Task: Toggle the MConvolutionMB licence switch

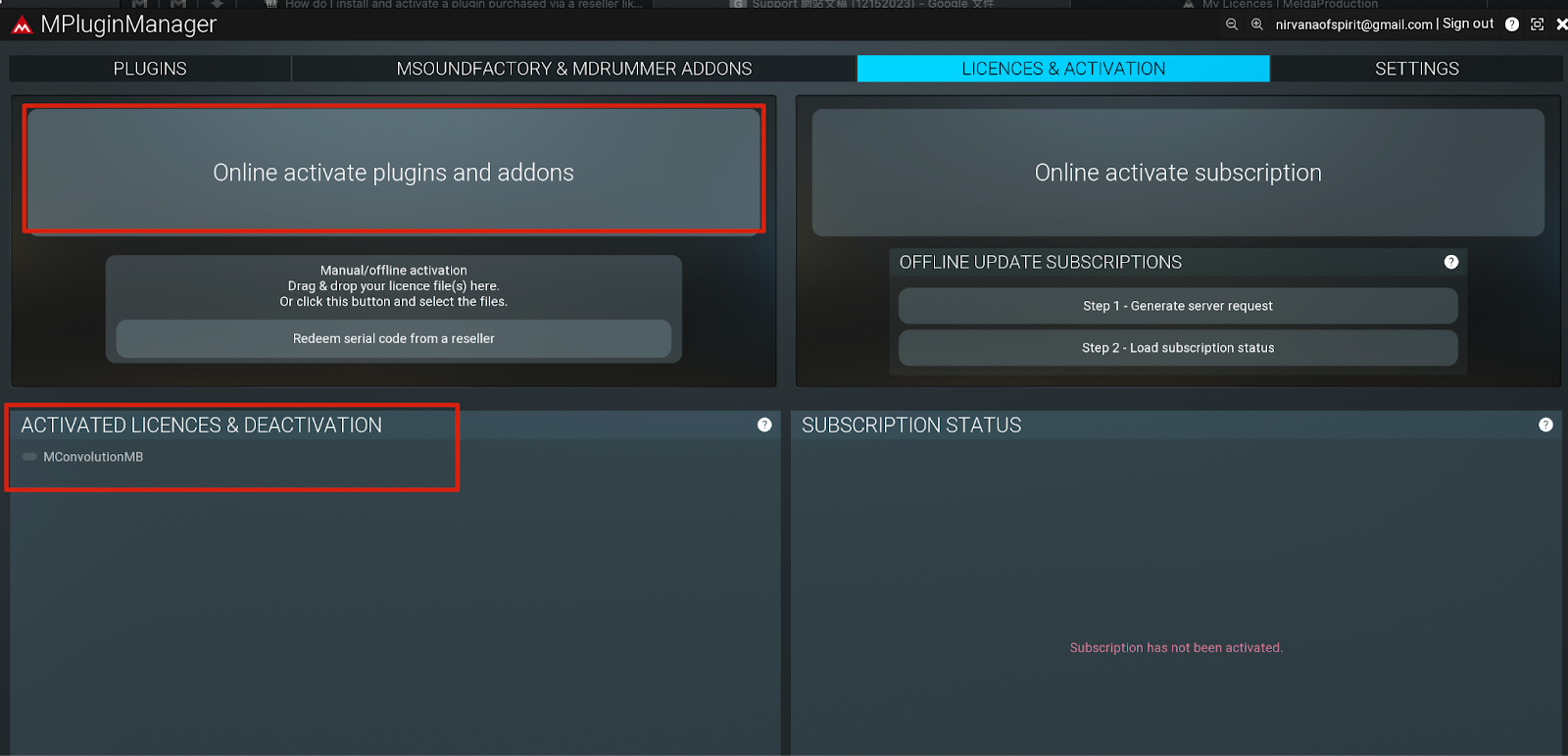Action: pyautogui.click(x=29, y=457)
